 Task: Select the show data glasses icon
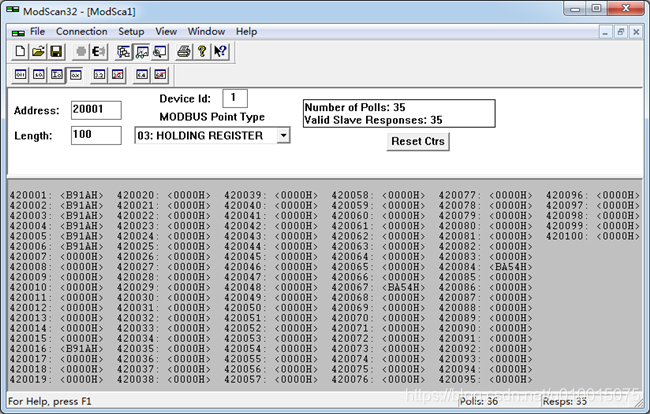point(142,51)
